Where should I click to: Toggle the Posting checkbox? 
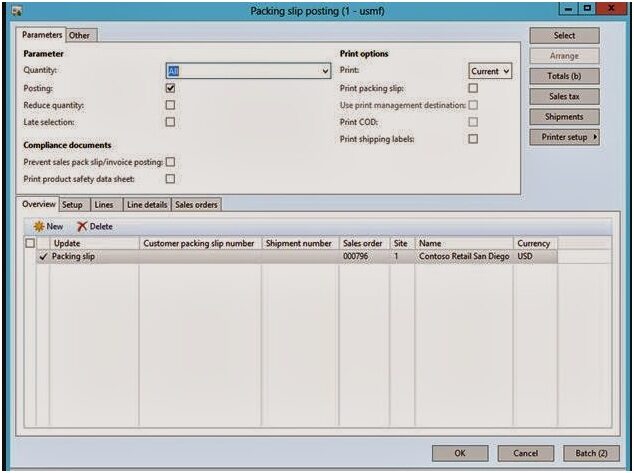[x=170, y=88]
